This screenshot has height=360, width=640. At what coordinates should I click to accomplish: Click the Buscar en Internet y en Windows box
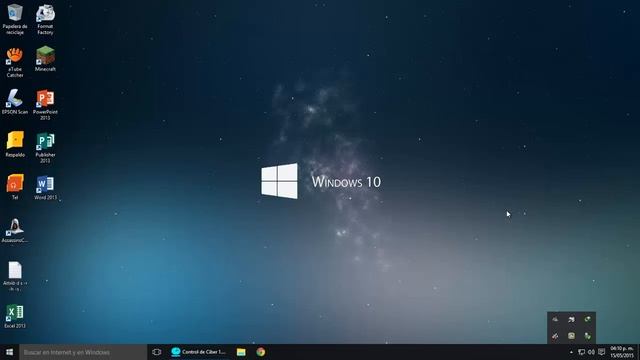pos(83,352)
